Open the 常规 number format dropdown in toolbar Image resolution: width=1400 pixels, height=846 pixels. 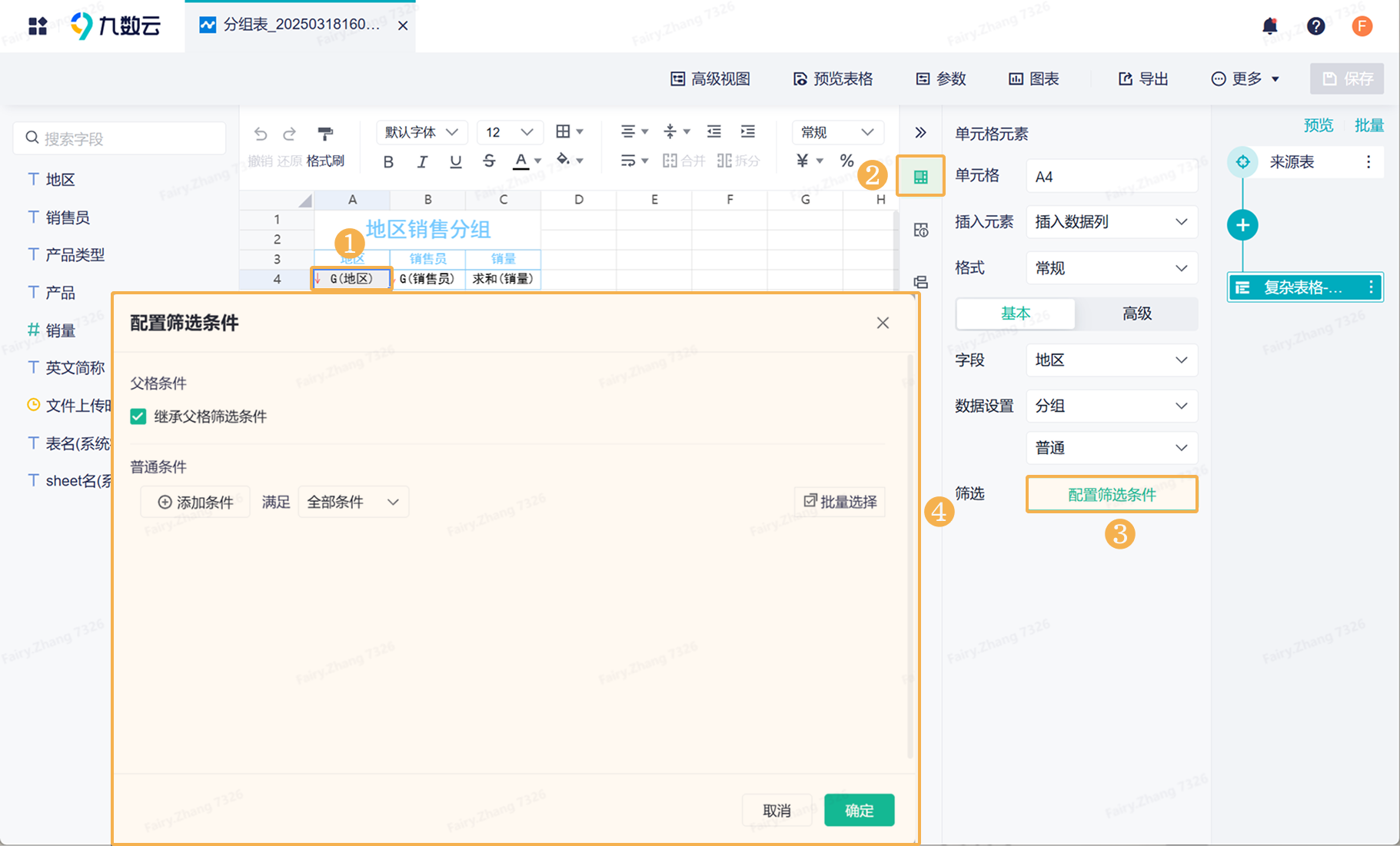838,132
